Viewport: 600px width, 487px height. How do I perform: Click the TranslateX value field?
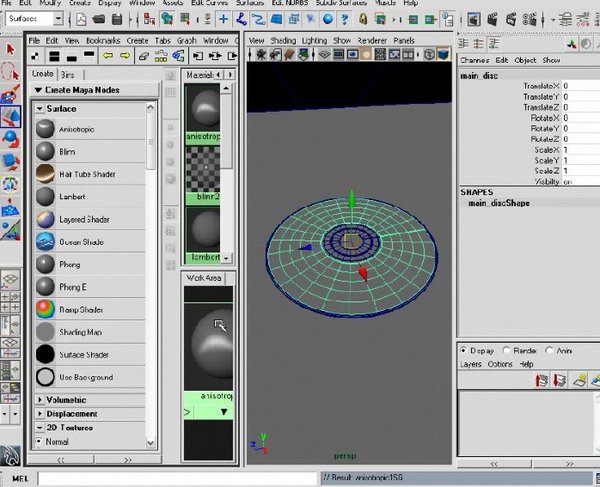point(578,85)
